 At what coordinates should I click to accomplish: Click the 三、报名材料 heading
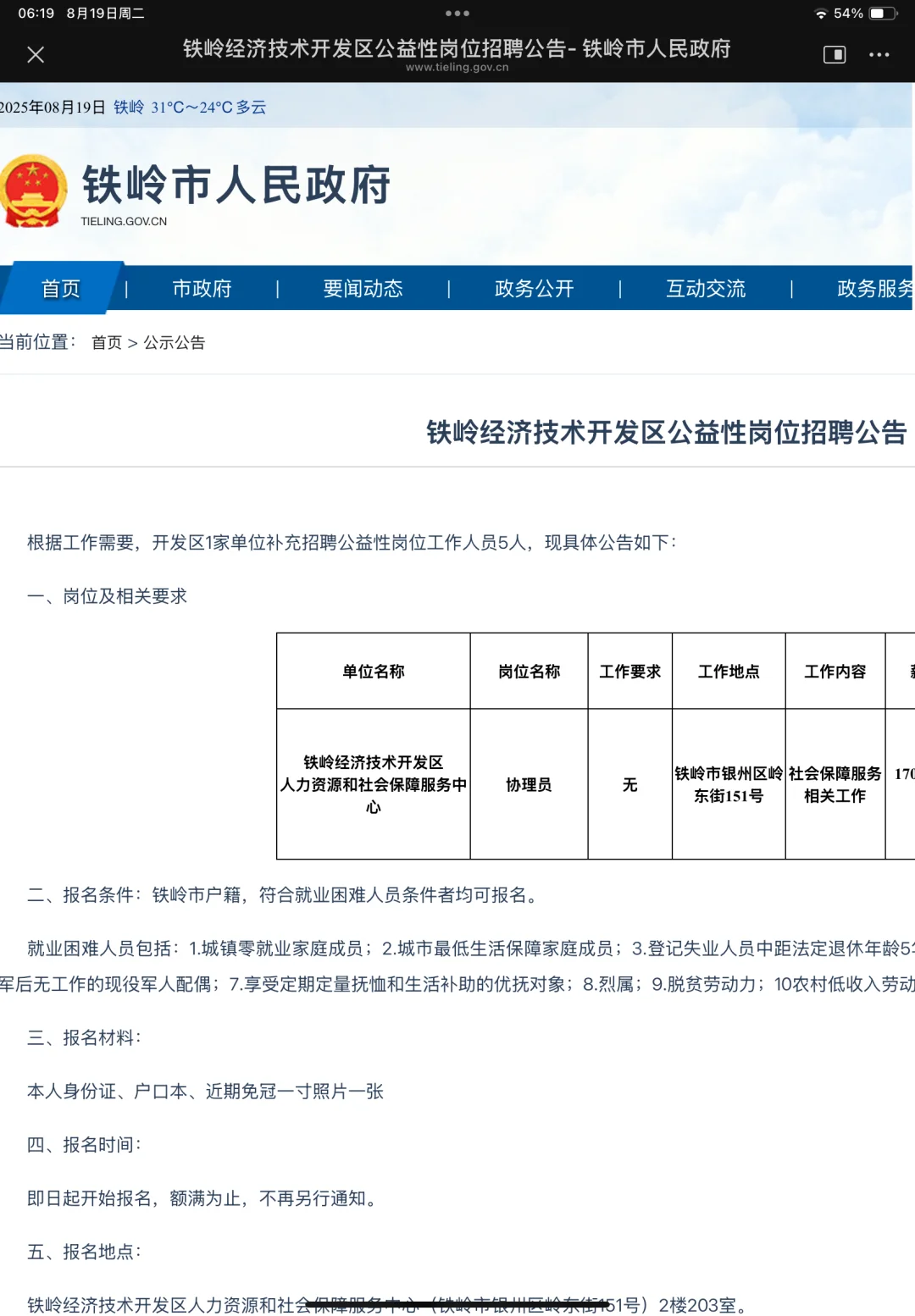[x=85, y=1037]
